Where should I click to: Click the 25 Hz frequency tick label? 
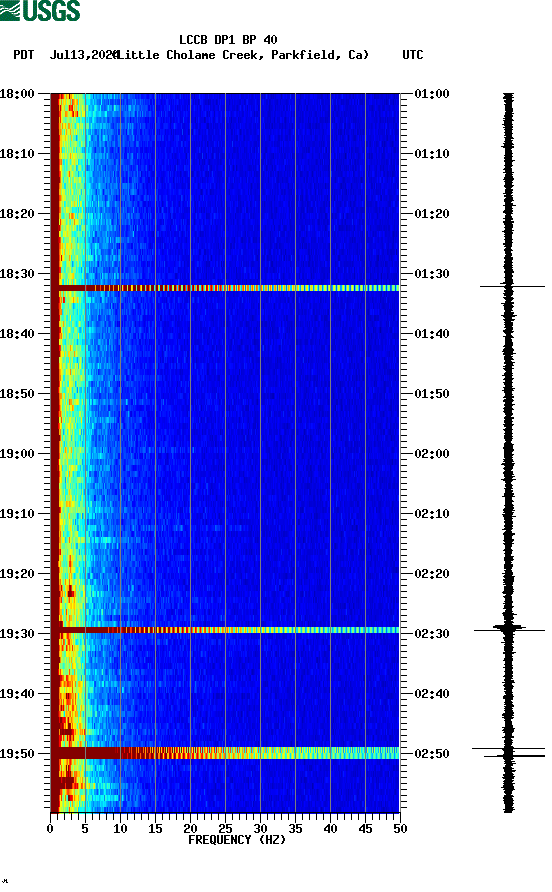pos(225,829)
